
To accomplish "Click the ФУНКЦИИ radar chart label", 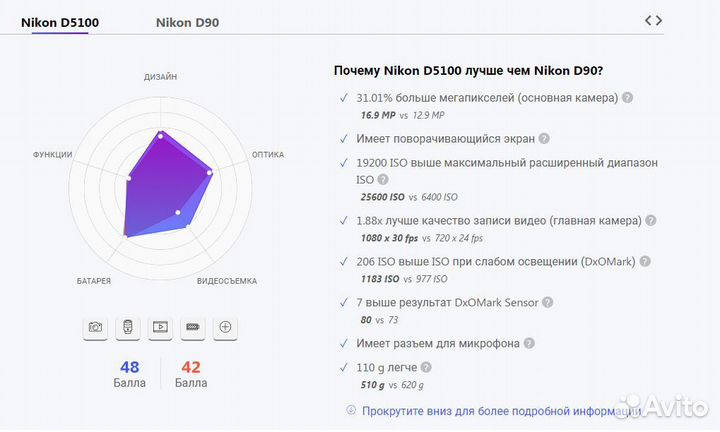I will [x=52, y=155].
